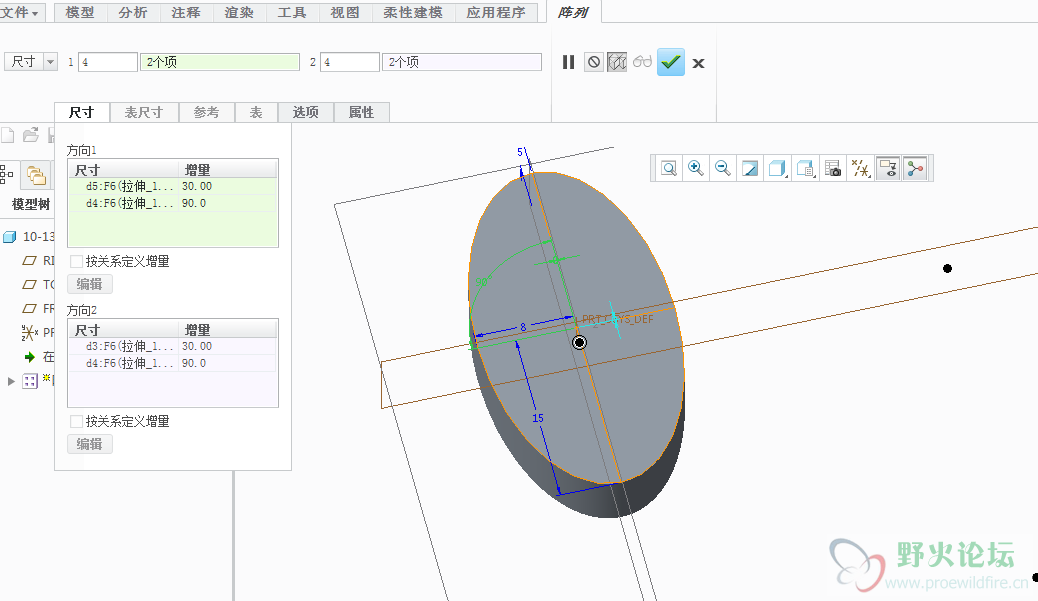Enable 按关系定义增量 under 方向2
Viewport: 1038px width, 601px height.
76,421
